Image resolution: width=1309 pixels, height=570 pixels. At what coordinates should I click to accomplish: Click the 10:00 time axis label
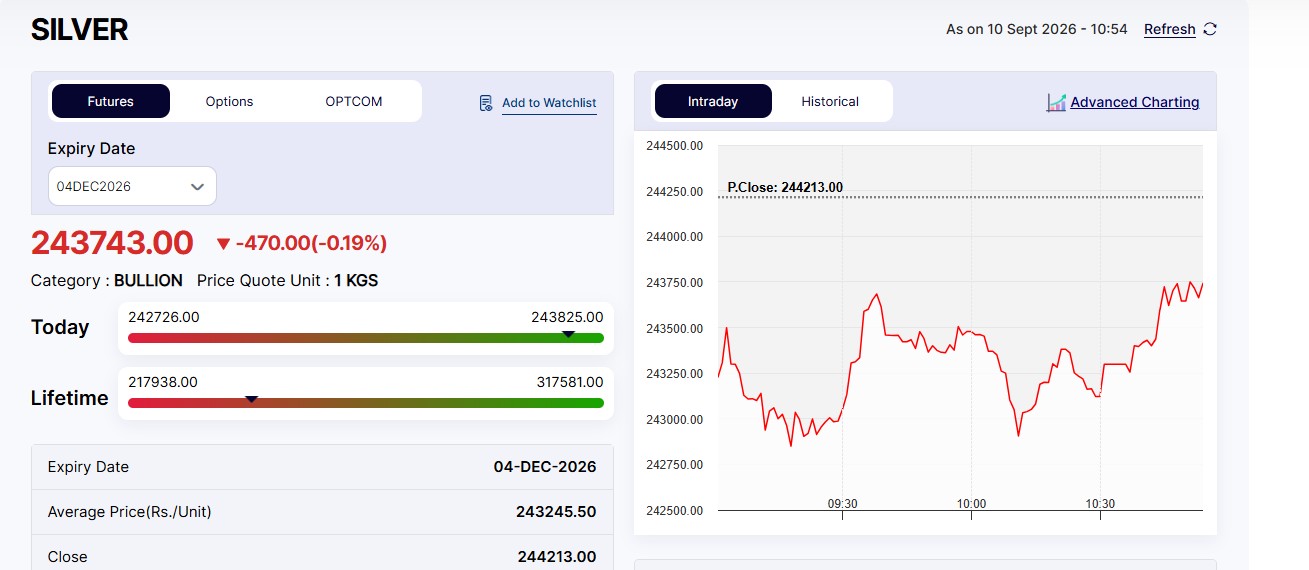pos(971,504)
